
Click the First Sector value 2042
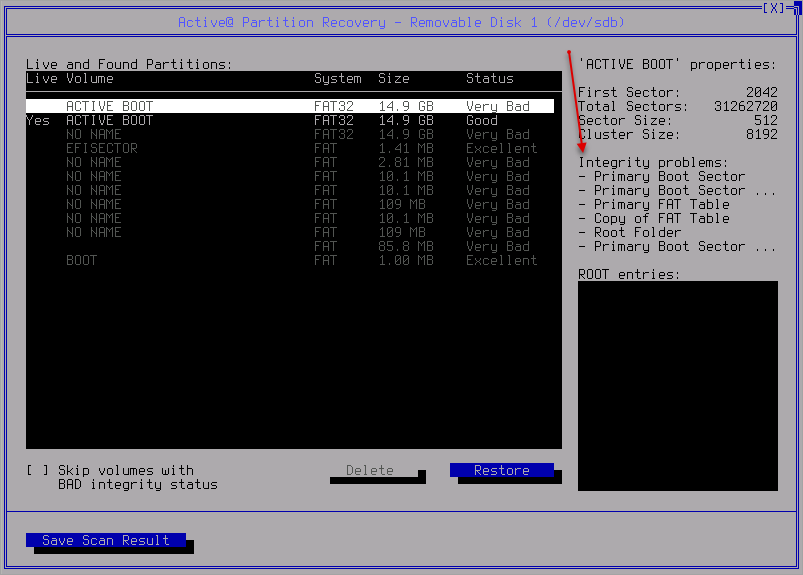click(x=762, y=92)
